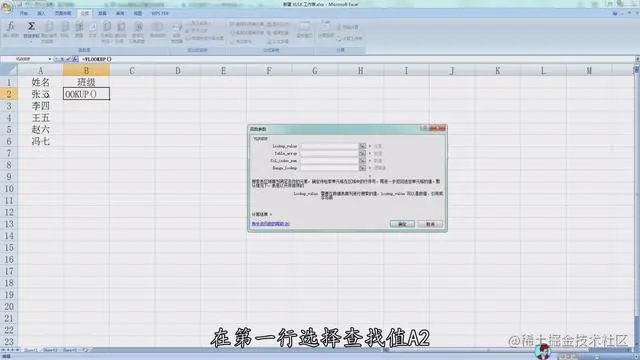Click Trace Precedents in the ribbon
Viewport: 640px width, 360px height.
tap(247, 24)
